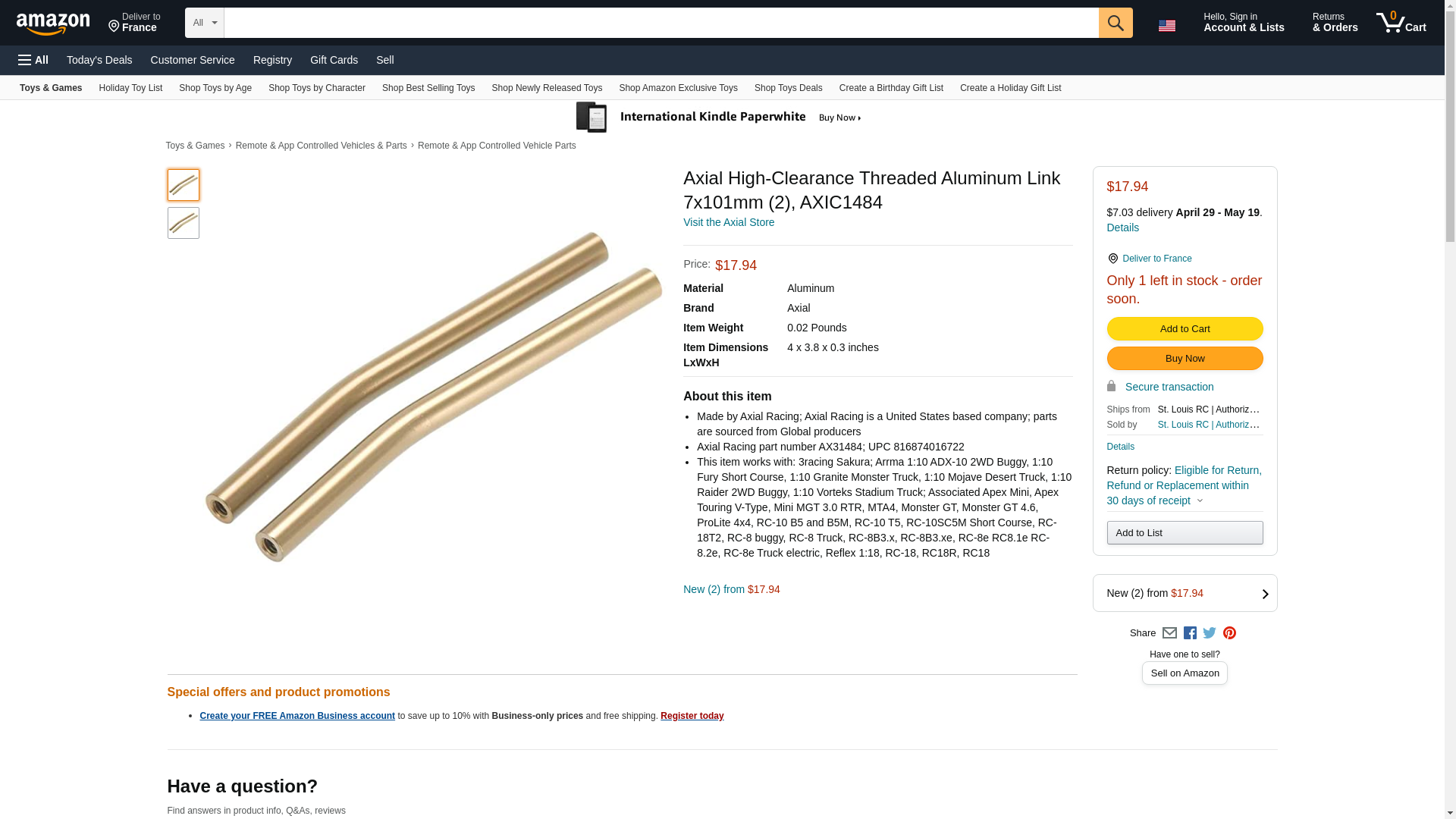
Task: Add the aluminum link to cart
Action: pos(1184,329)
